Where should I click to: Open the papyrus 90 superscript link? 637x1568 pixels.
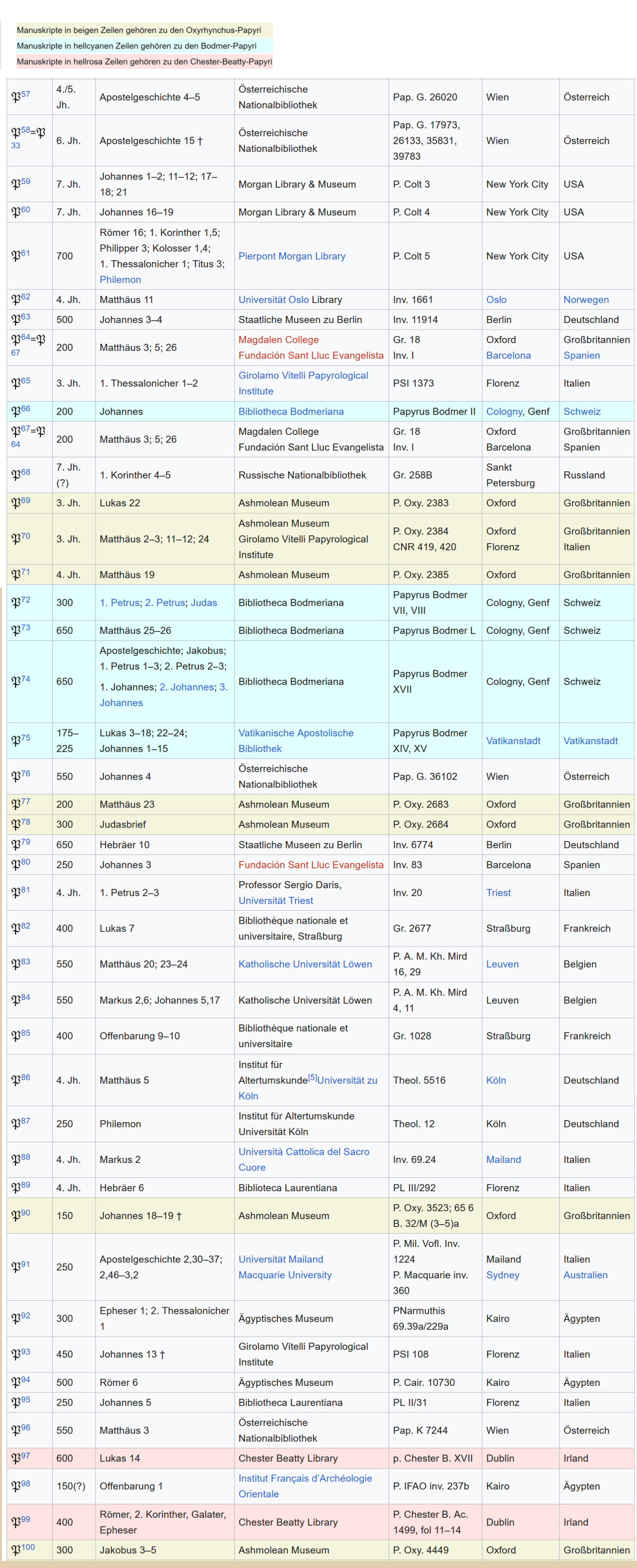pos(25,1213)
